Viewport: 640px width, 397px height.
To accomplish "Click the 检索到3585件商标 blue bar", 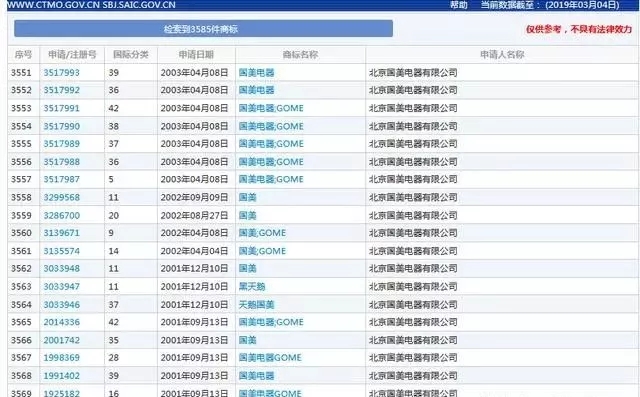I will [203, 29].
